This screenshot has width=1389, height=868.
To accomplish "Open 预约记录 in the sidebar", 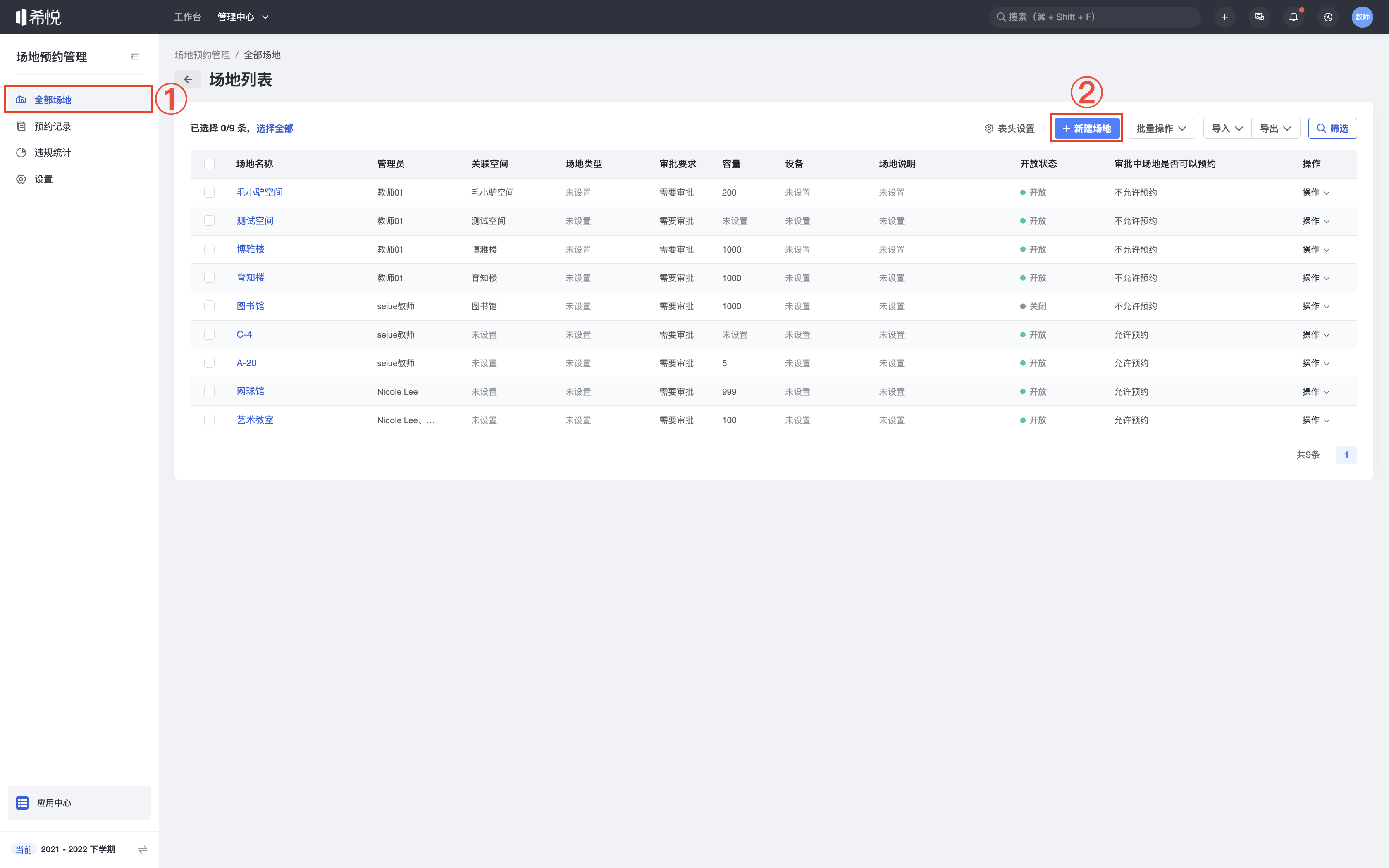I will (79, 126).
